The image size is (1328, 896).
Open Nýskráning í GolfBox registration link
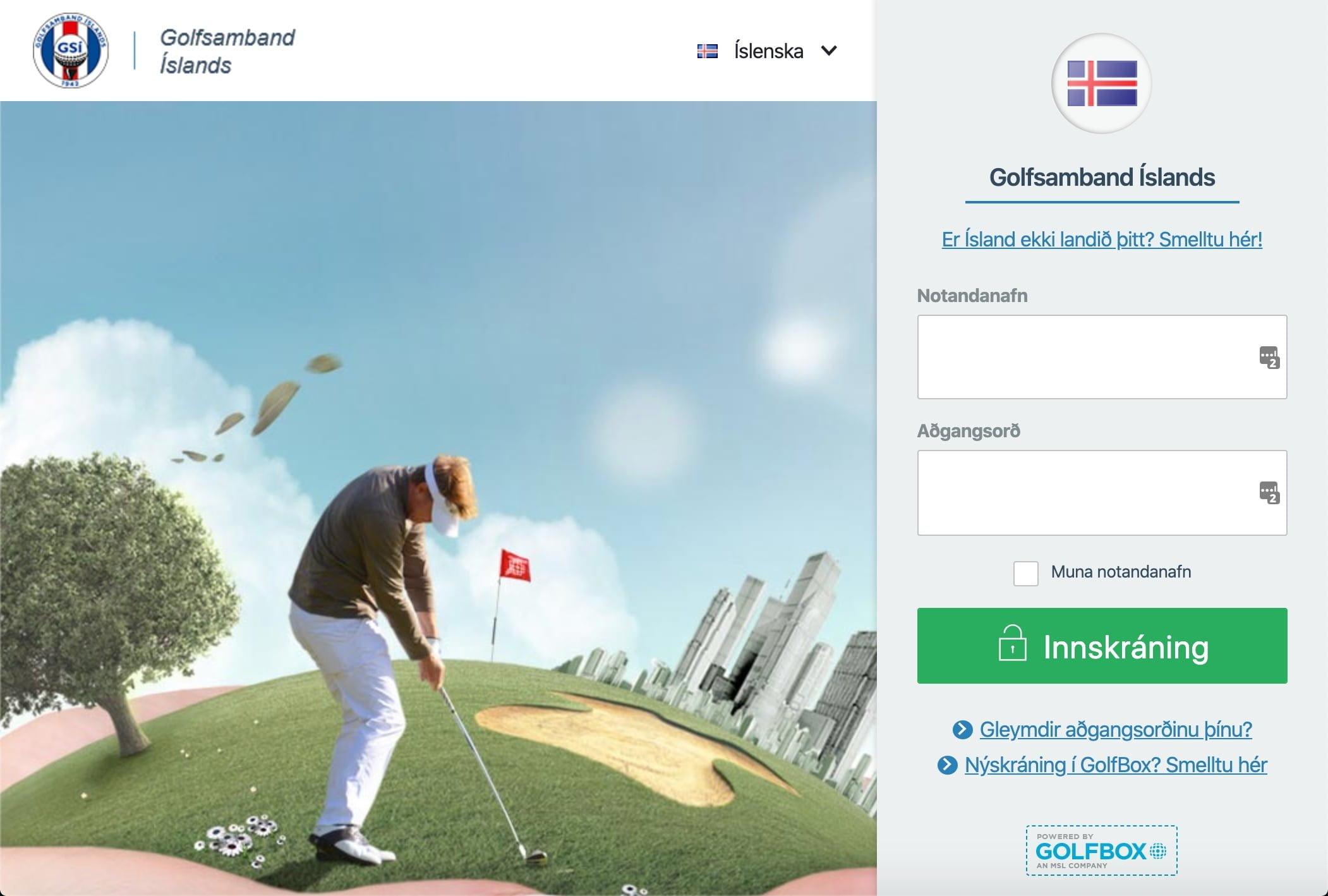tap(1116, 765)
